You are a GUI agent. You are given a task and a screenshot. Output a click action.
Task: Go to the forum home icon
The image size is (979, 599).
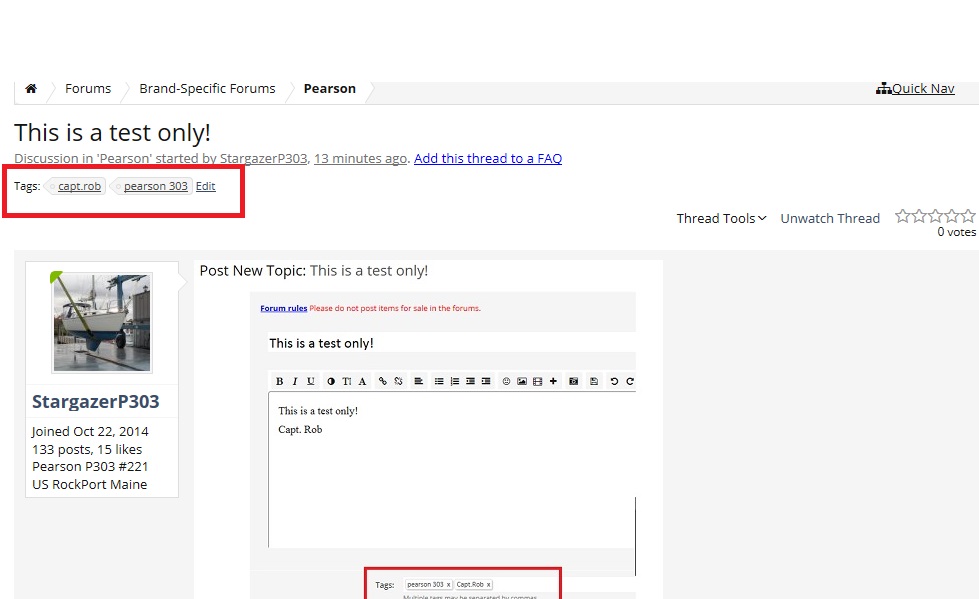pos(31,89)
